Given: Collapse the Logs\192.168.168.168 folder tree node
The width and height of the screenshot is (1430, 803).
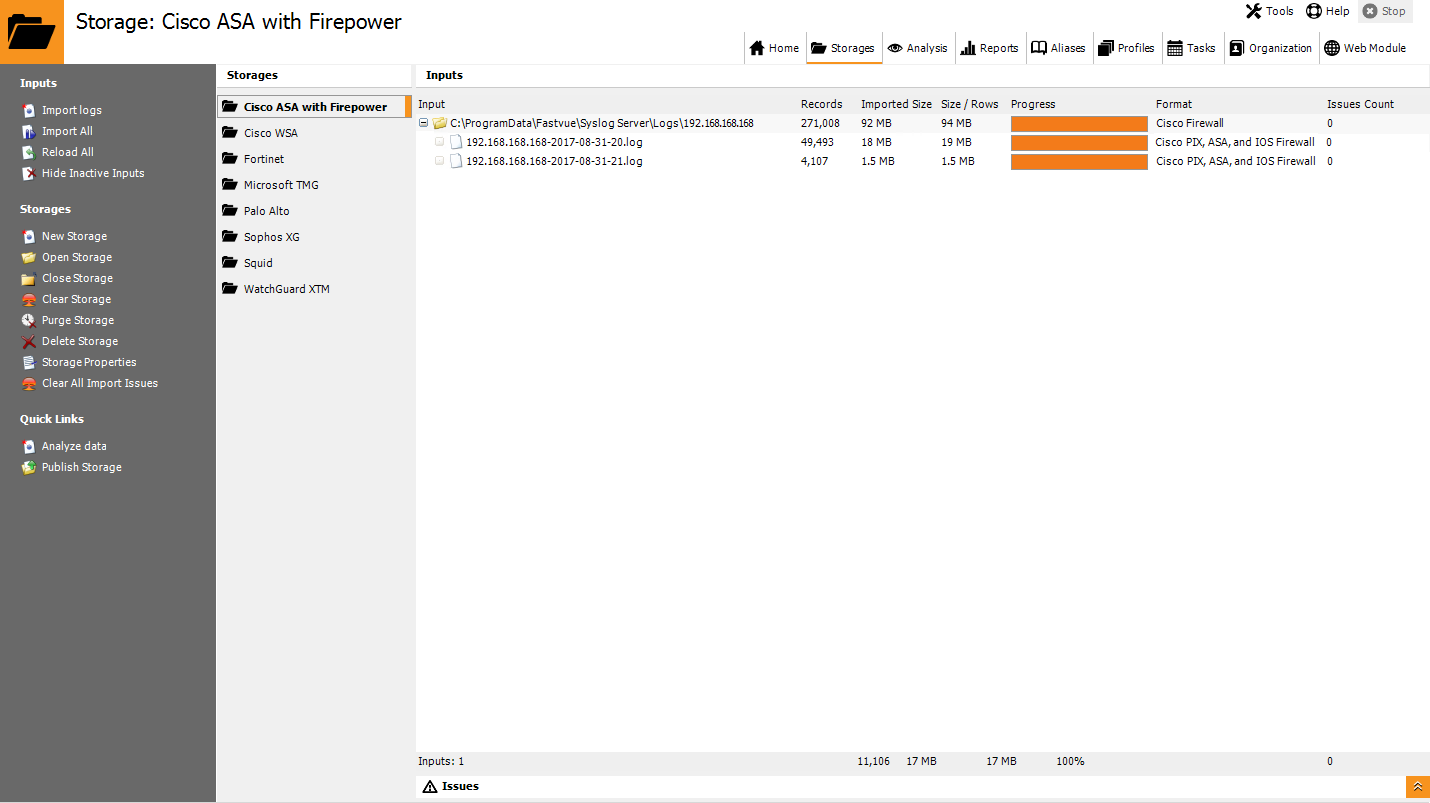Looking at the screenshot, I should tap(423, 123).
